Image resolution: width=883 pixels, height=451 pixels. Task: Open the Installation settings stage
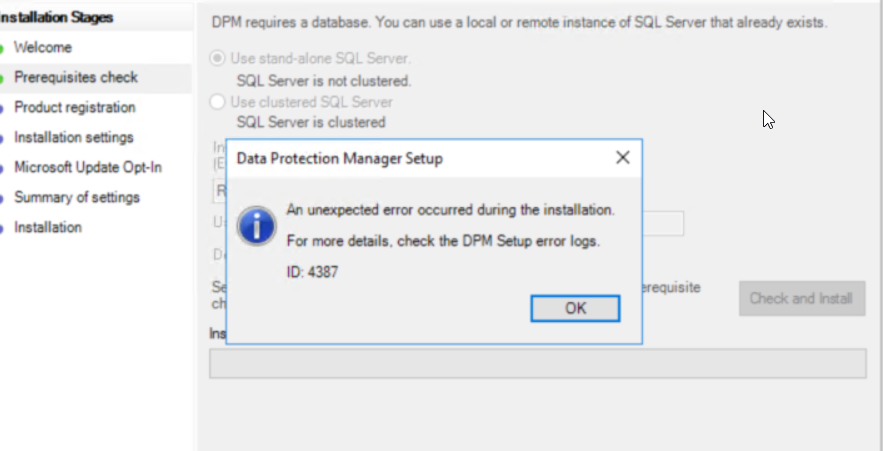click(74, 137)
